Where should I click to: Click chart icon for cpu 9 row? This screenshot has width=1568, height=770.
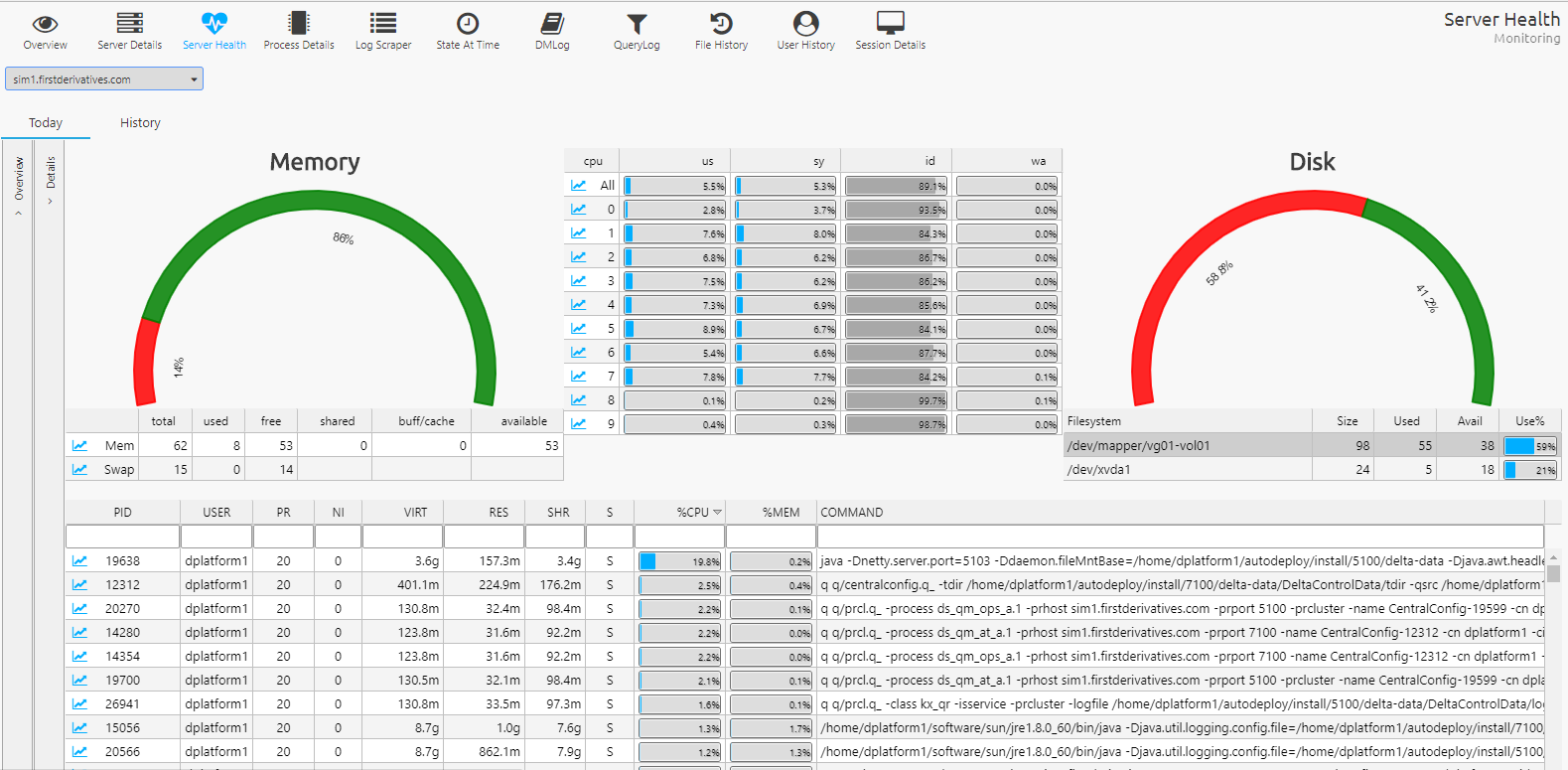pos(578,423)
